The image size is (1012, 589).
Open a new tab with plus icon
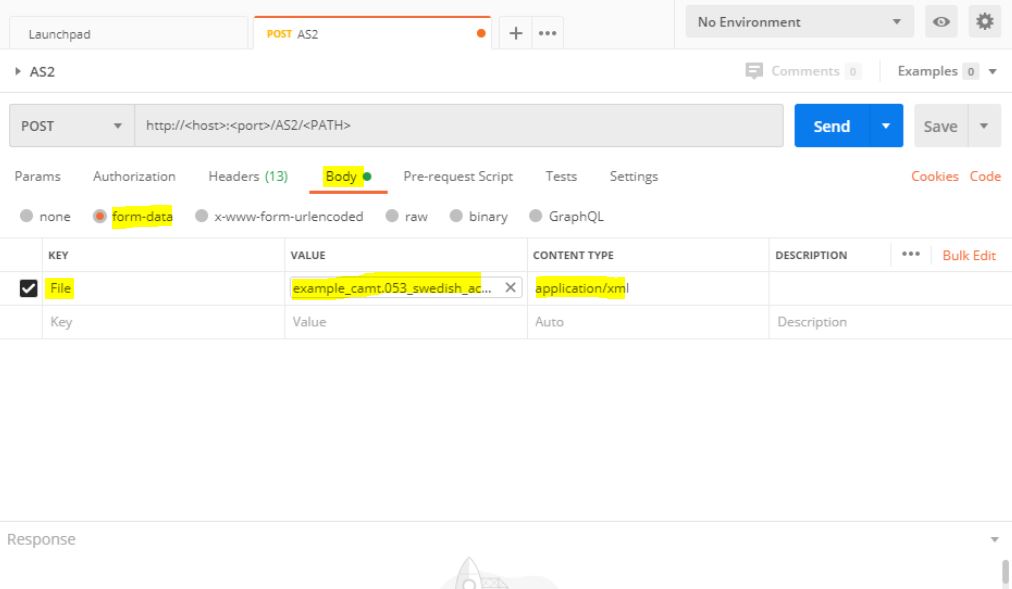click(516, 33)
